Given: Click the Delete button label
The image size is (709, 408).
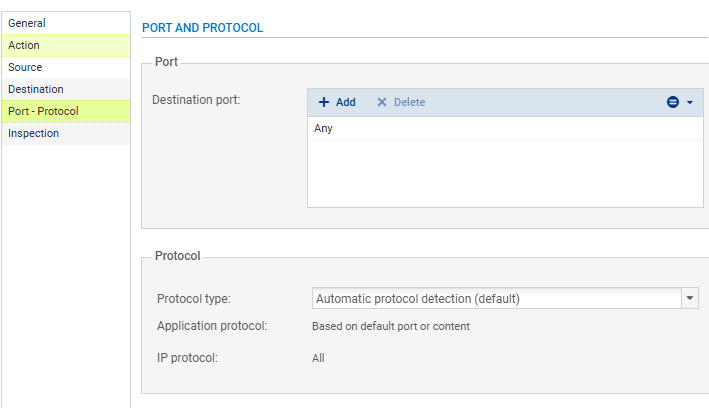Looking at the screenshot, I should tap(409, 102).
